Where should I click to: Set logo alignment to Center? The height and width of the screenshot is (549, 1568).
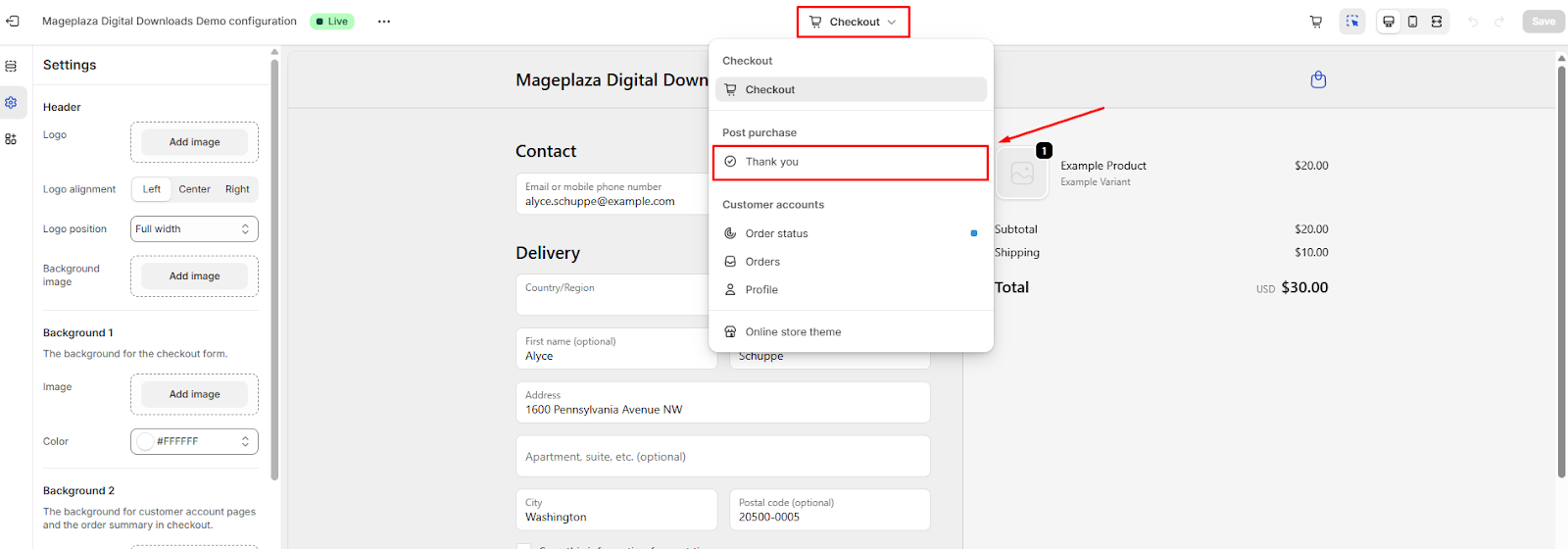coord(194,189)
